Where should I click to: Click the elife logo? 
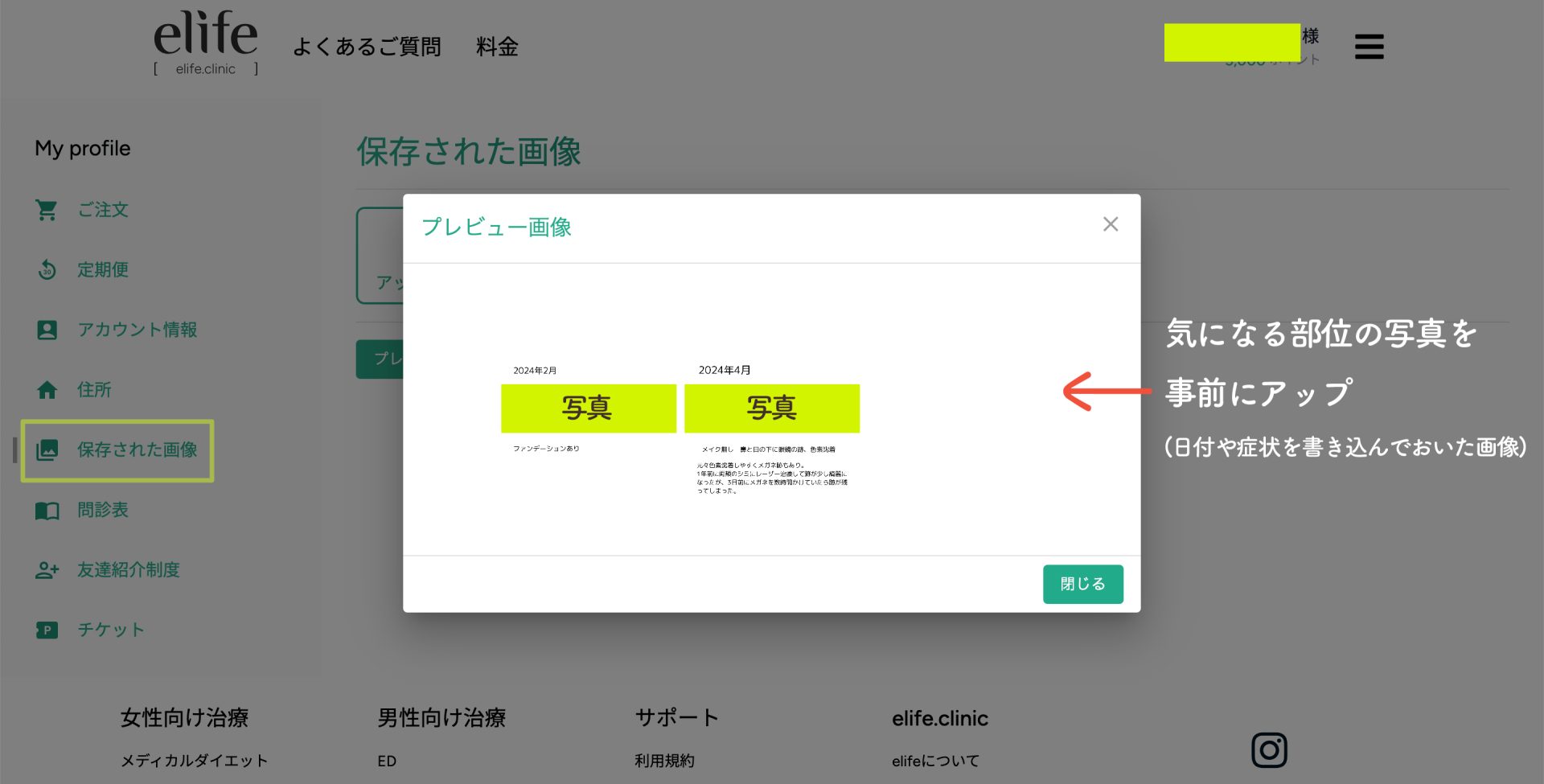[x=206, y=42]
